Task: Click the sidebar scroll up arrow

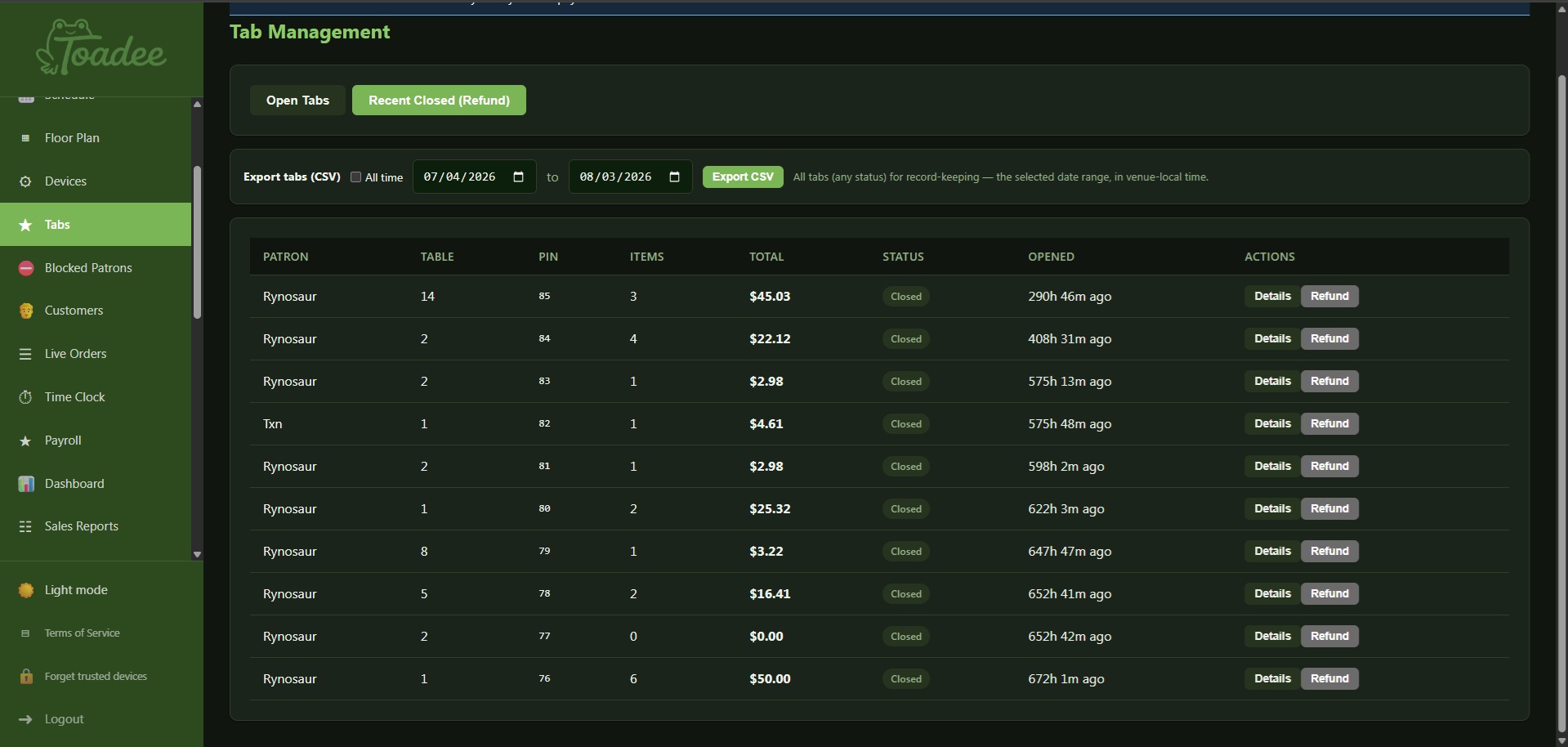Action: tap(197, 104)
